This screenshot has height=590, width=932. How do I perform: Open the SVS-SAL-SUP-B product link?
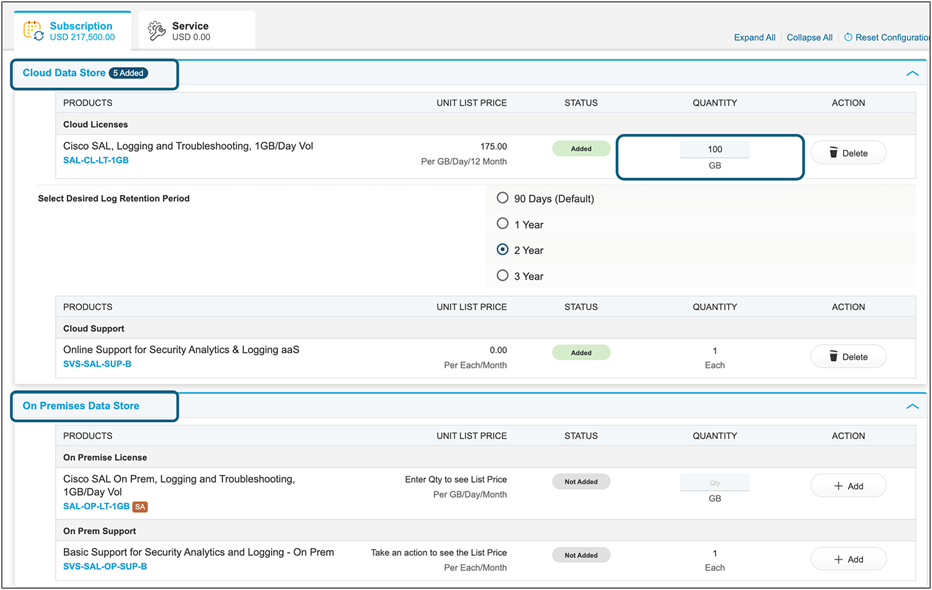pos(97,364)
